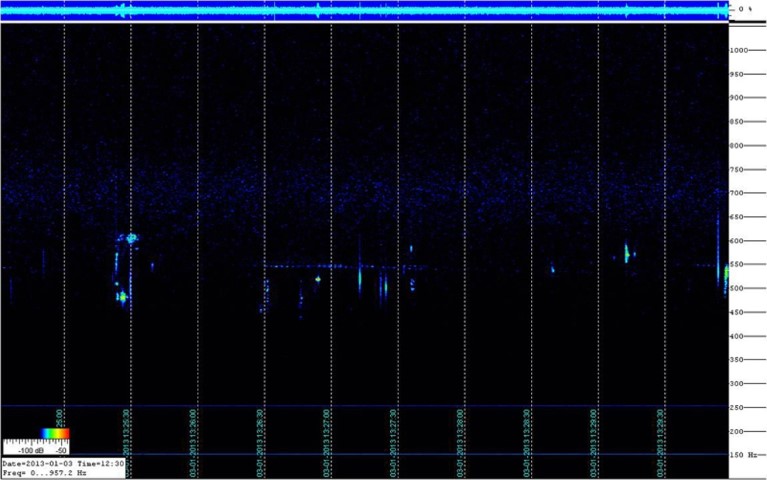Click the 150 Hz frequency axis label

point(744,456)
